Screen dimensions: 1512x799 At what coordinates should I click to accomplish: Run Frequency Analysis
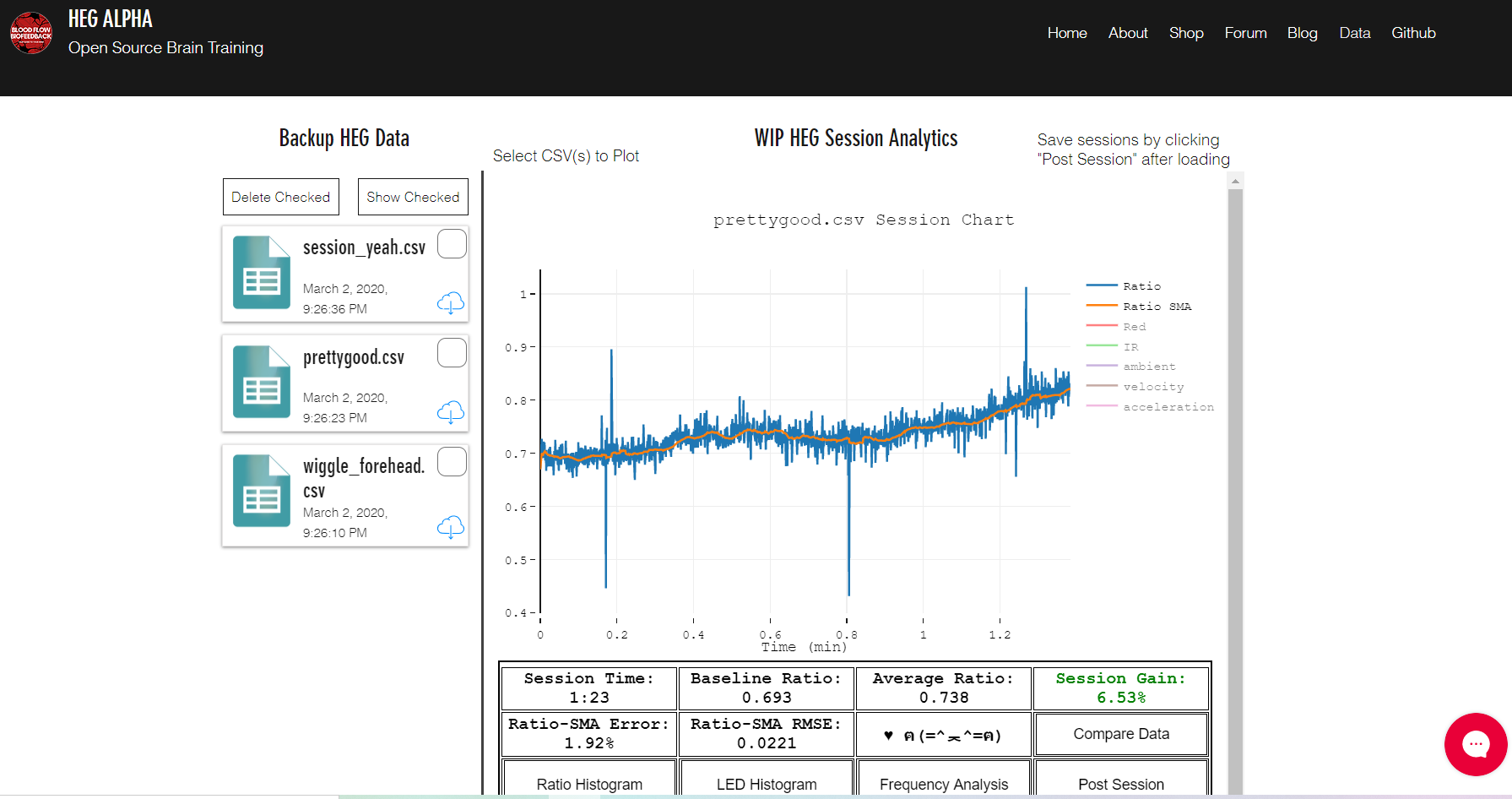pyautogui.click(x=943, y=784)
